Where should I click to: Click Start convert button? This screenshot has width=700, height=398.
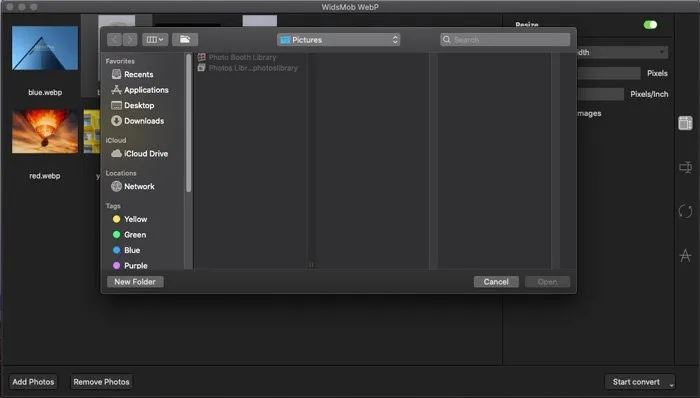[636, 382]
